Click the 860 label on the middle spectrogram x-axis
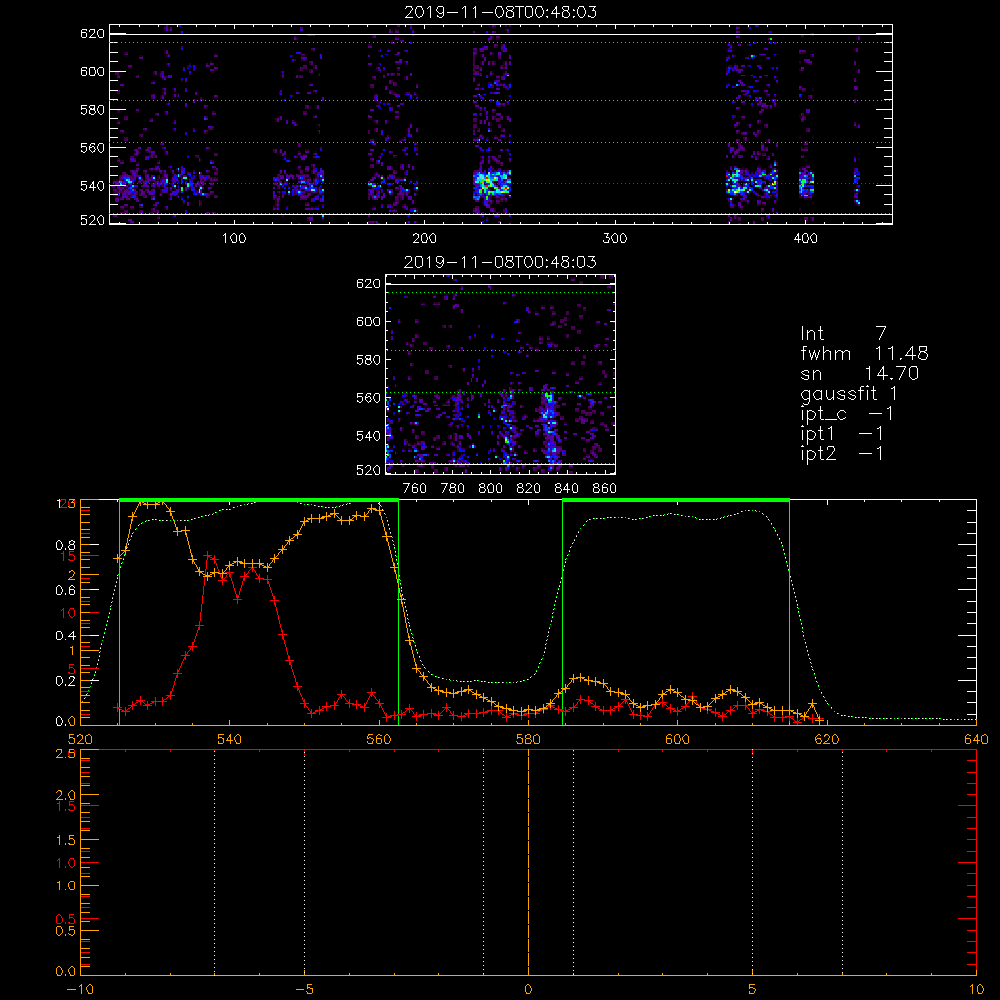The image size is (1000, 1000). 605,488
